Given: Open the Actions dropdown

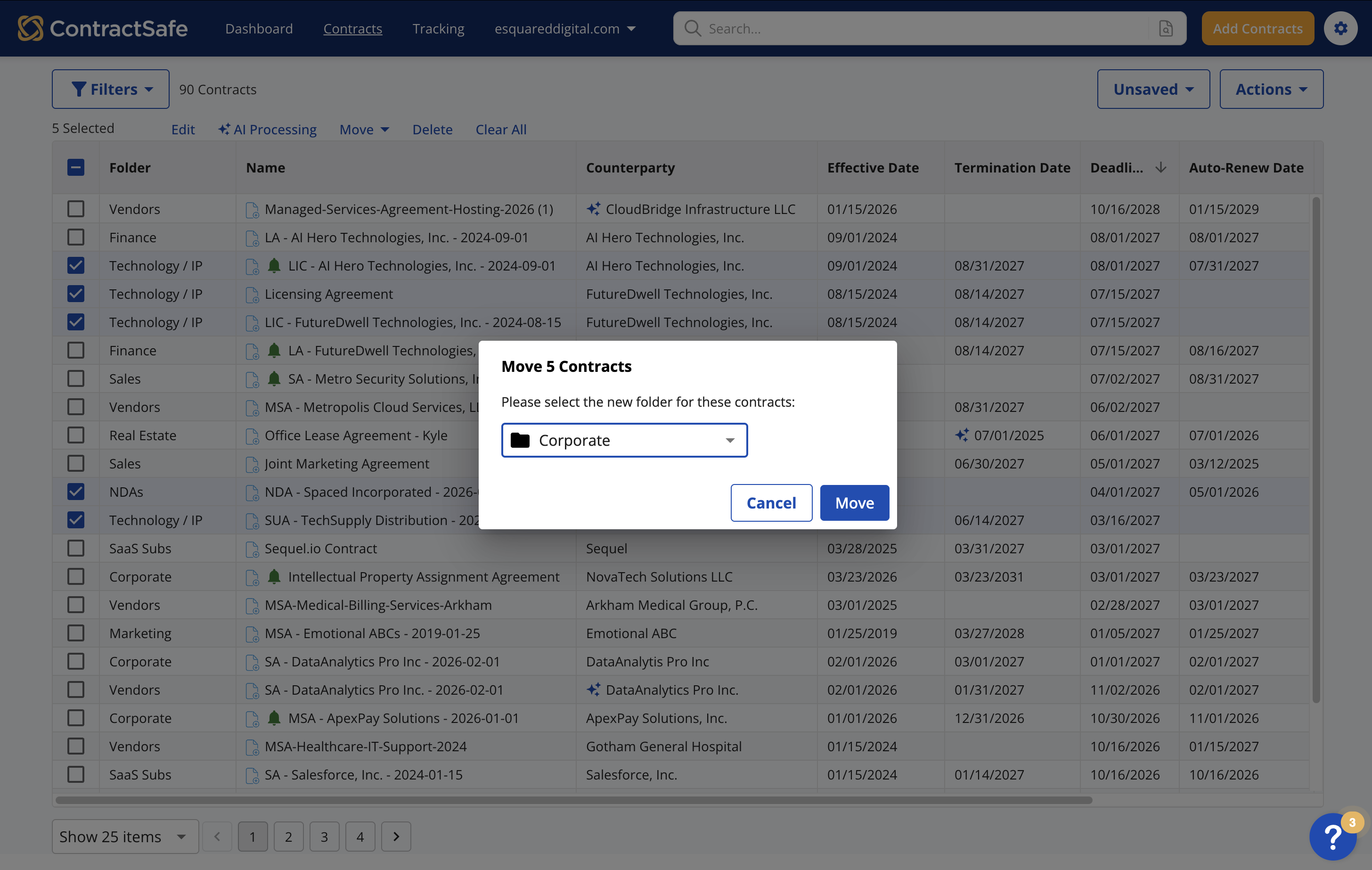Looking at the screenshot, I should (x=1271, y=89).
